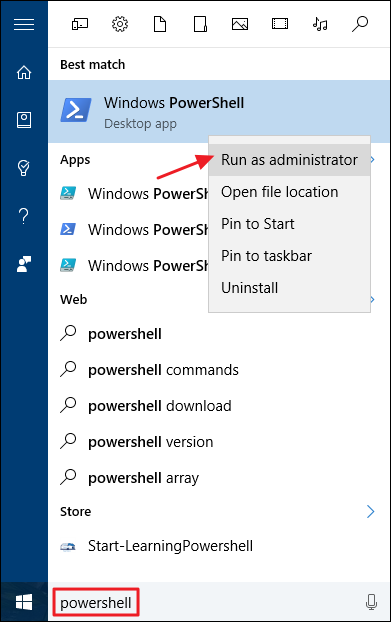Go to Home in the Cortana sidebar
Screen dimensions: 391x622
click(24, 72)
